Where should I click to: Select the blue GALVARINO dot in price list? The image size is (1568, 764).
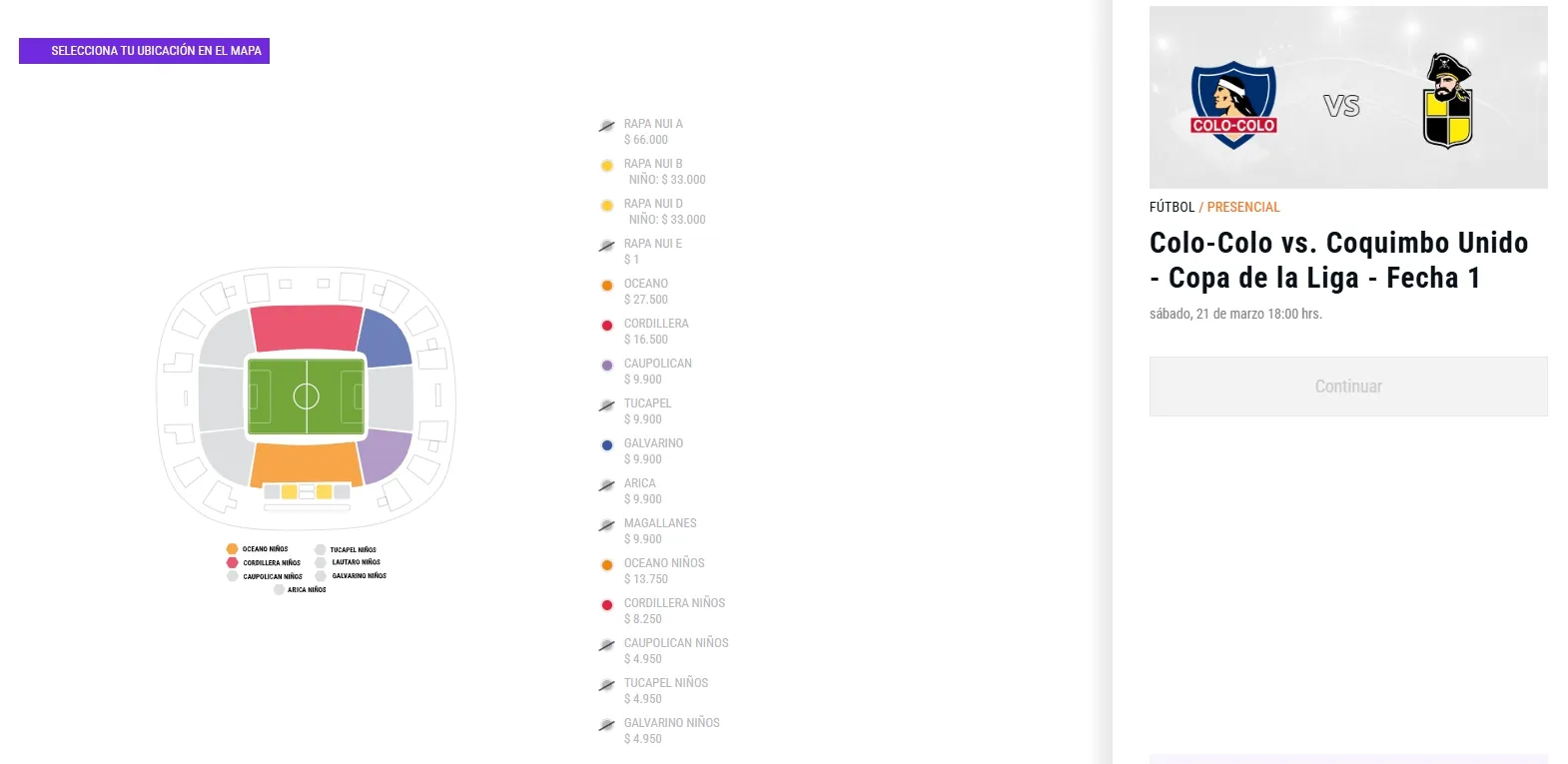606,445
